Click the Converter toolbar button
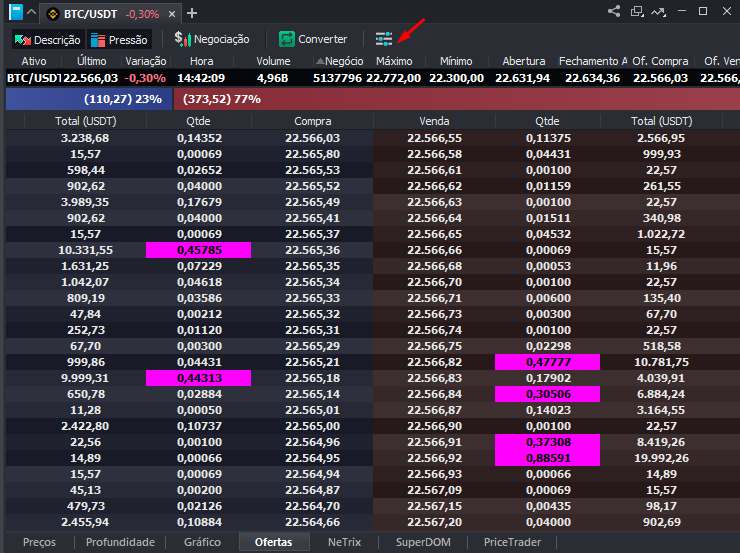 tap(313, 39)
